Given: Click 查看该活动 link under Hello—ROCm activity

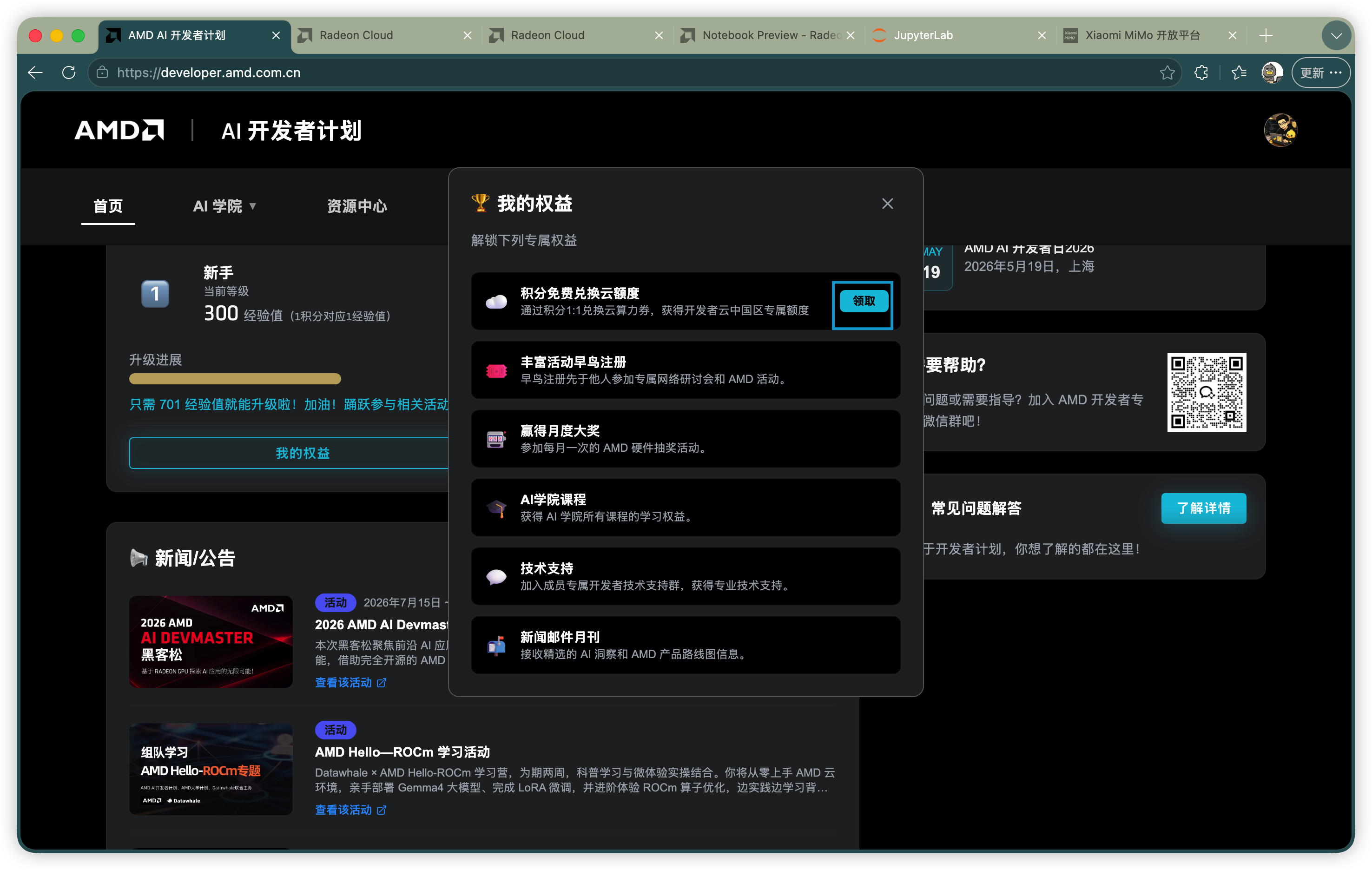Looking at the screenshot, I should 351,810.
